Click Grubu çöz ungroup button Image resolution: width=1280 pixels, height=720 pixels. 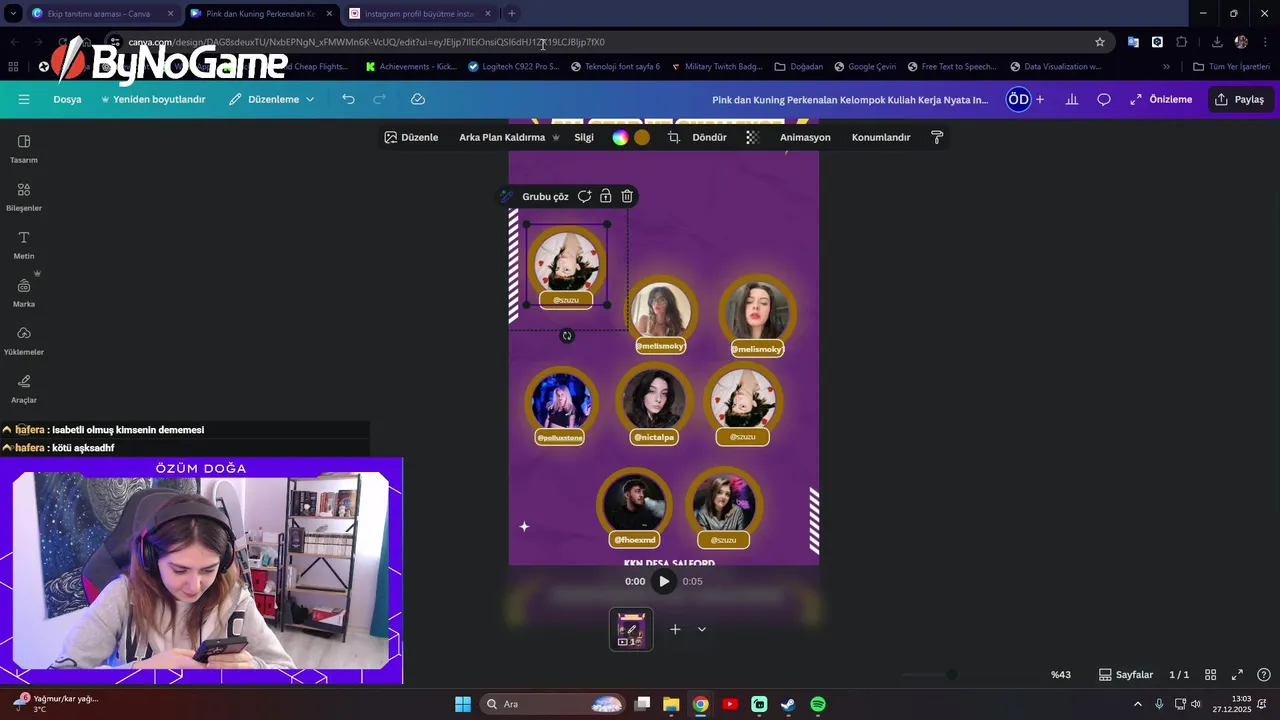point(545,196)
